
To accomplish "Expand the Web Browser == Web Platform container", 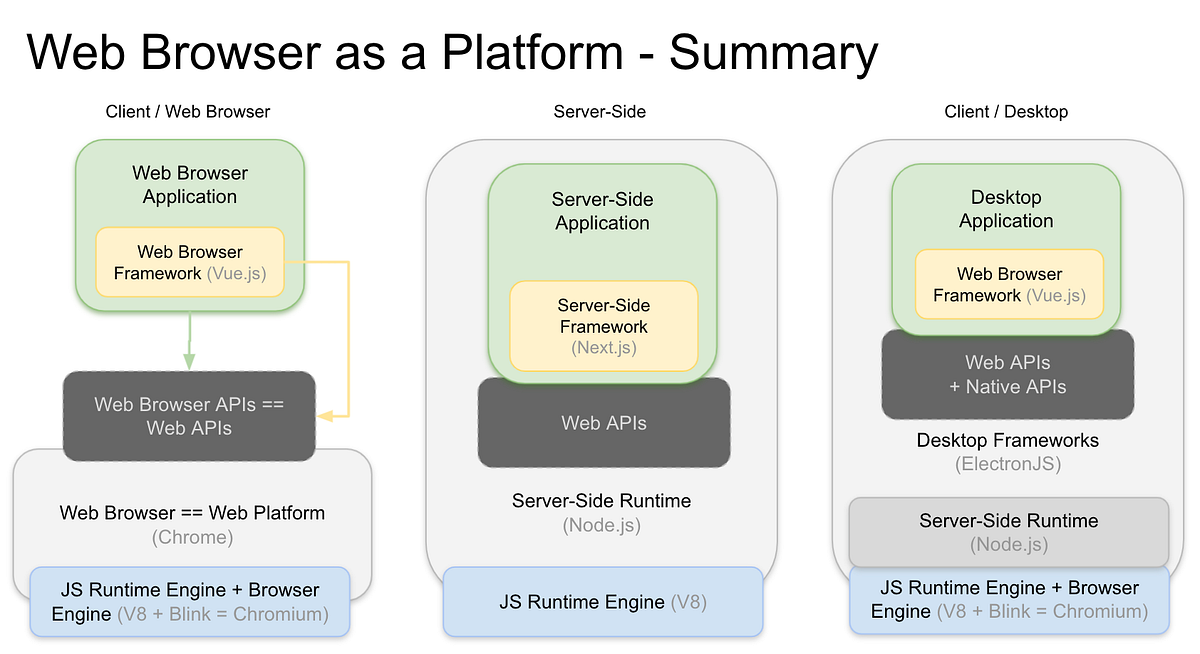I will (191, 512).
